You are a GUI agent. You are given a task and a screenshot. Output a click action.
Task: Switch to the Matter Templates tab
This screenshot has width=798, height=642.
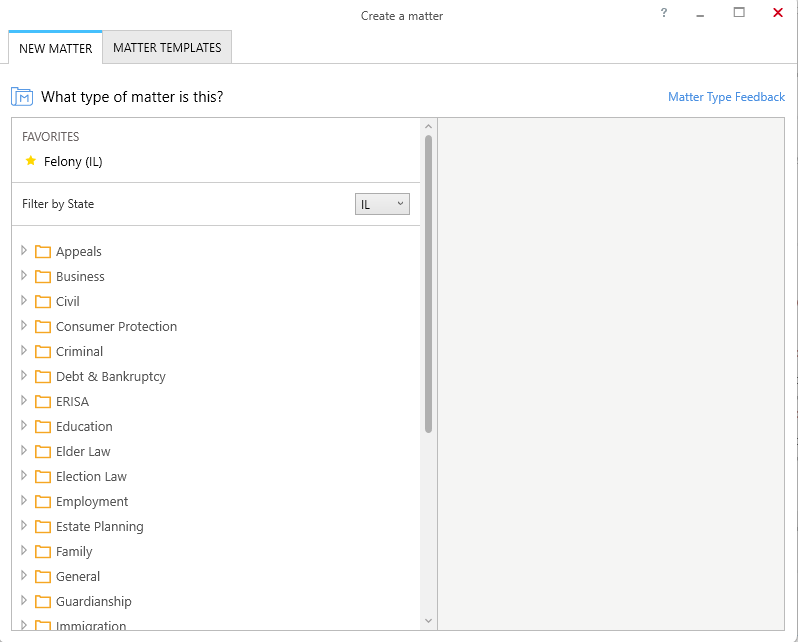pos(167,47)
